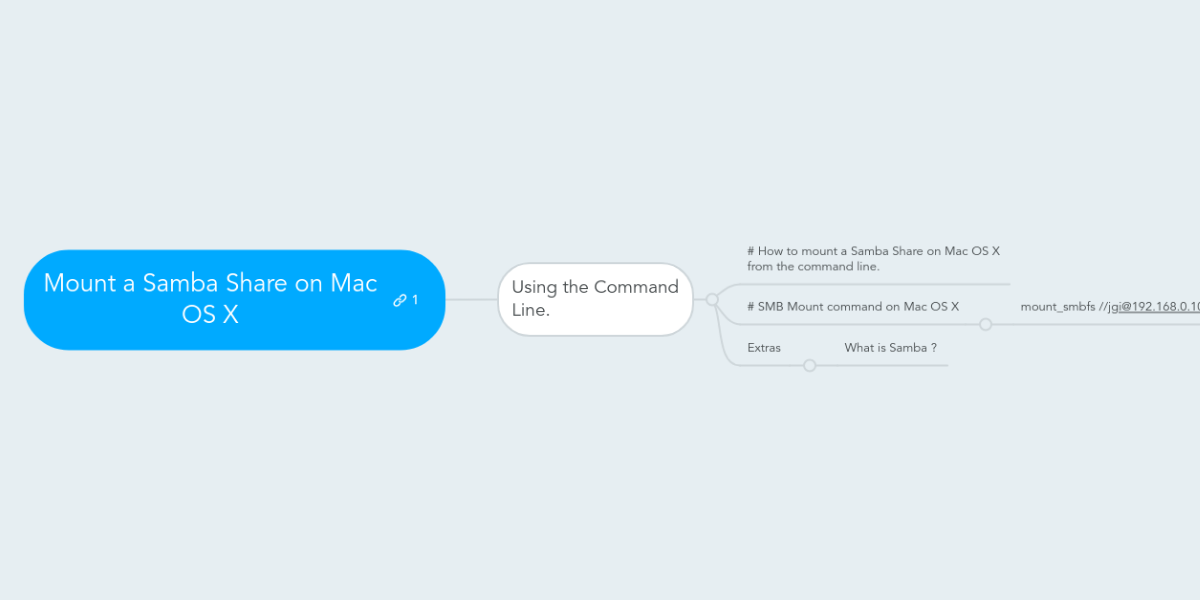The height and width of the screenshot is (600, 1200).
Task: Select the SMB Mount command on Mac OS X topic
Action: [x=853, y=306]
